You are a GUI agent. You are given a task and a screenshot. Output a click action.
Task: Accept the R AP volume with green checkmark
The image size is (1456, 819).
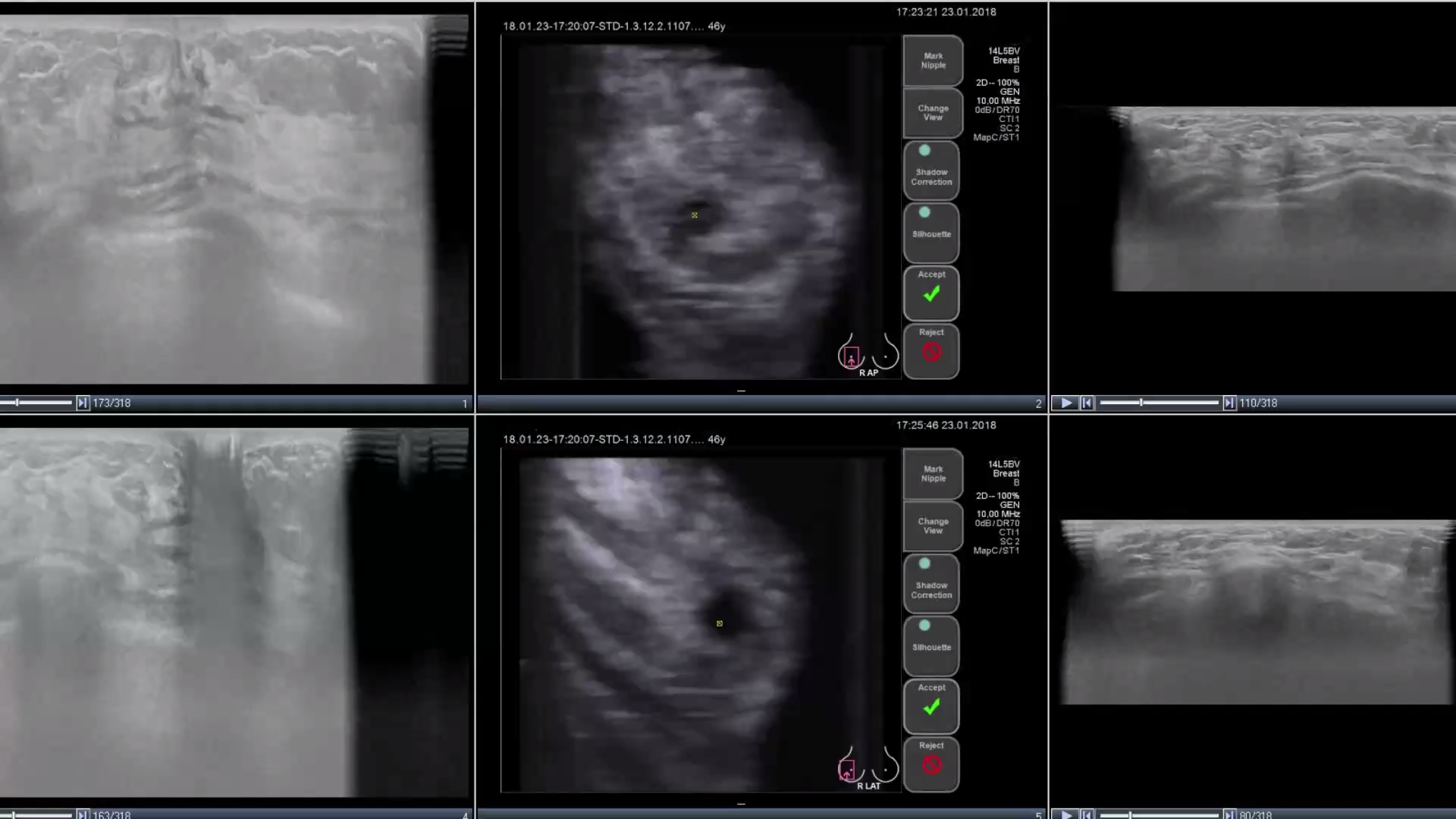[x=930, y=293]
